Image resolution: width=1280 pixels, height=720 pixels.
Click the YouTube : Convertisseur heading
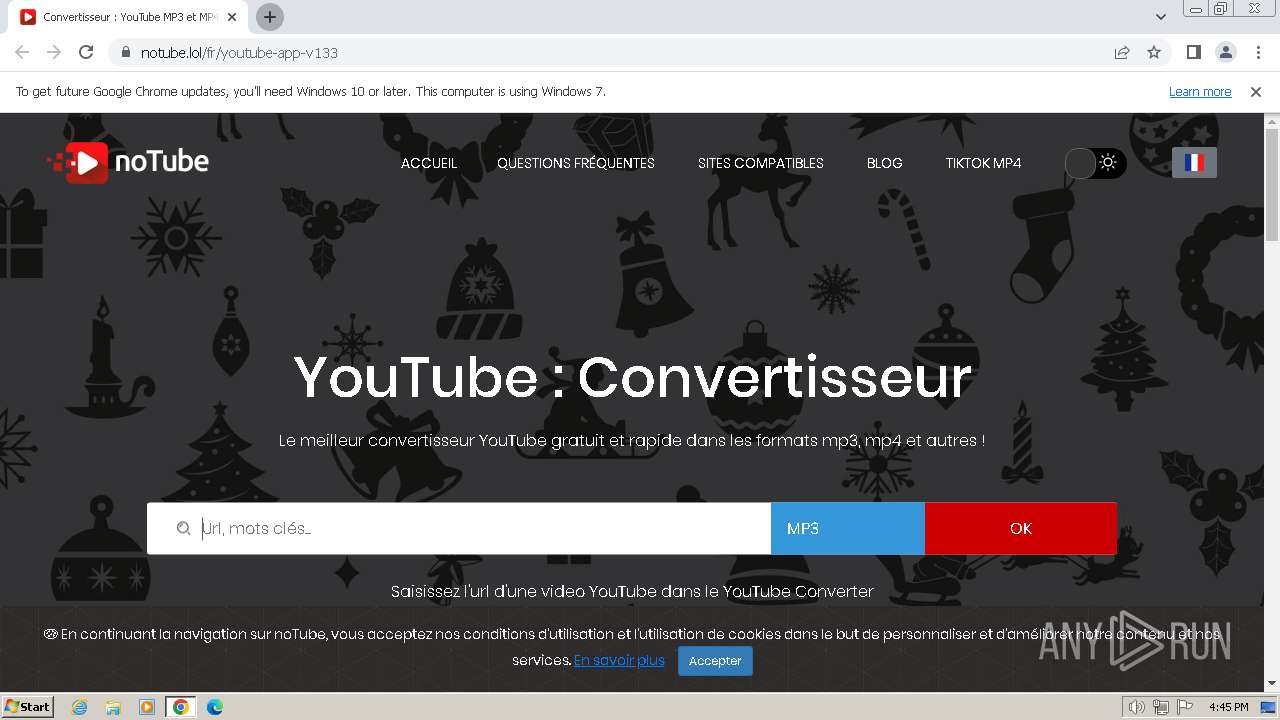[632, 378]
